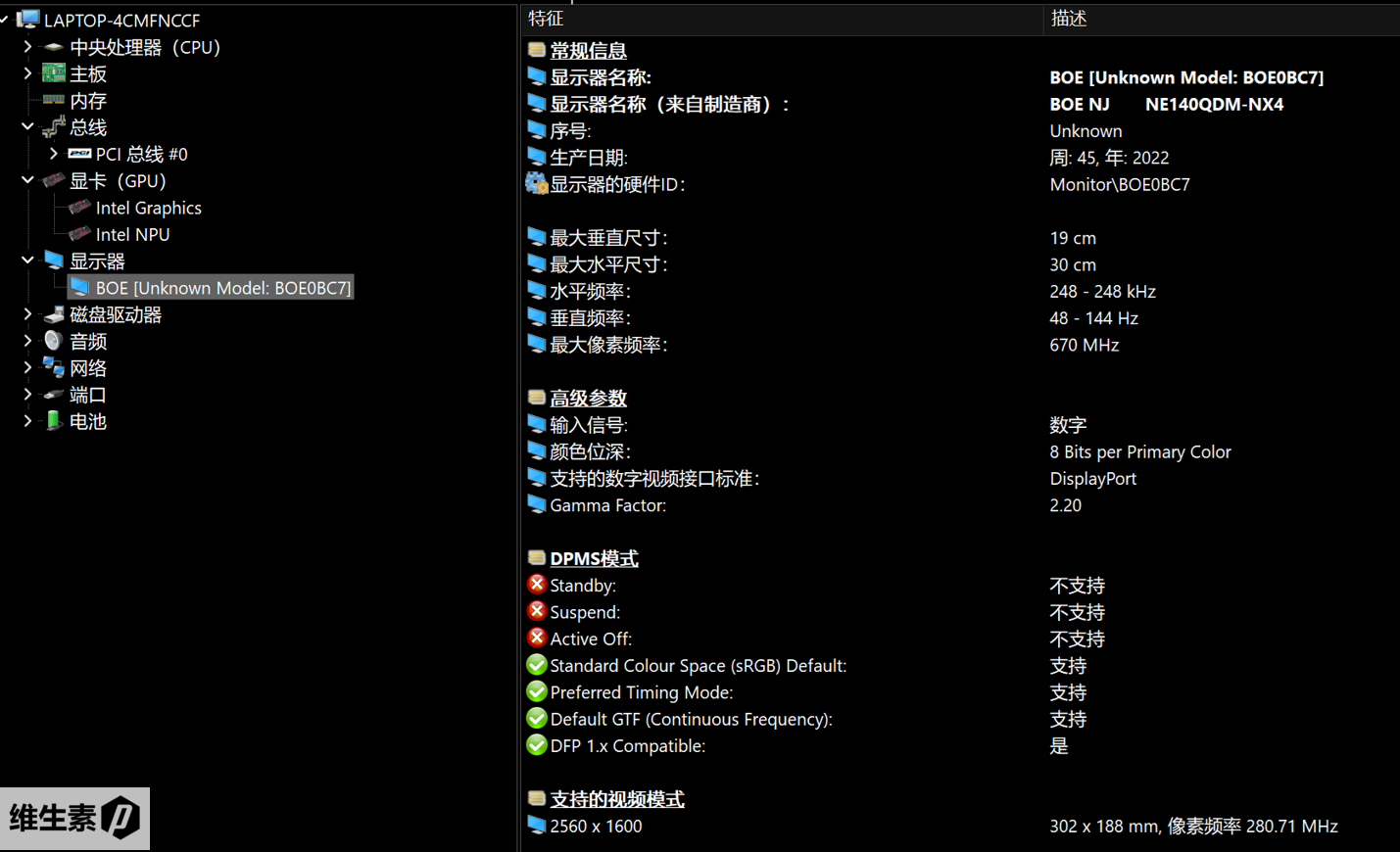Viewport: 1400px width, 852px height.
Task: Click the 常规信息 section heading
Action: tap(588, 51)
